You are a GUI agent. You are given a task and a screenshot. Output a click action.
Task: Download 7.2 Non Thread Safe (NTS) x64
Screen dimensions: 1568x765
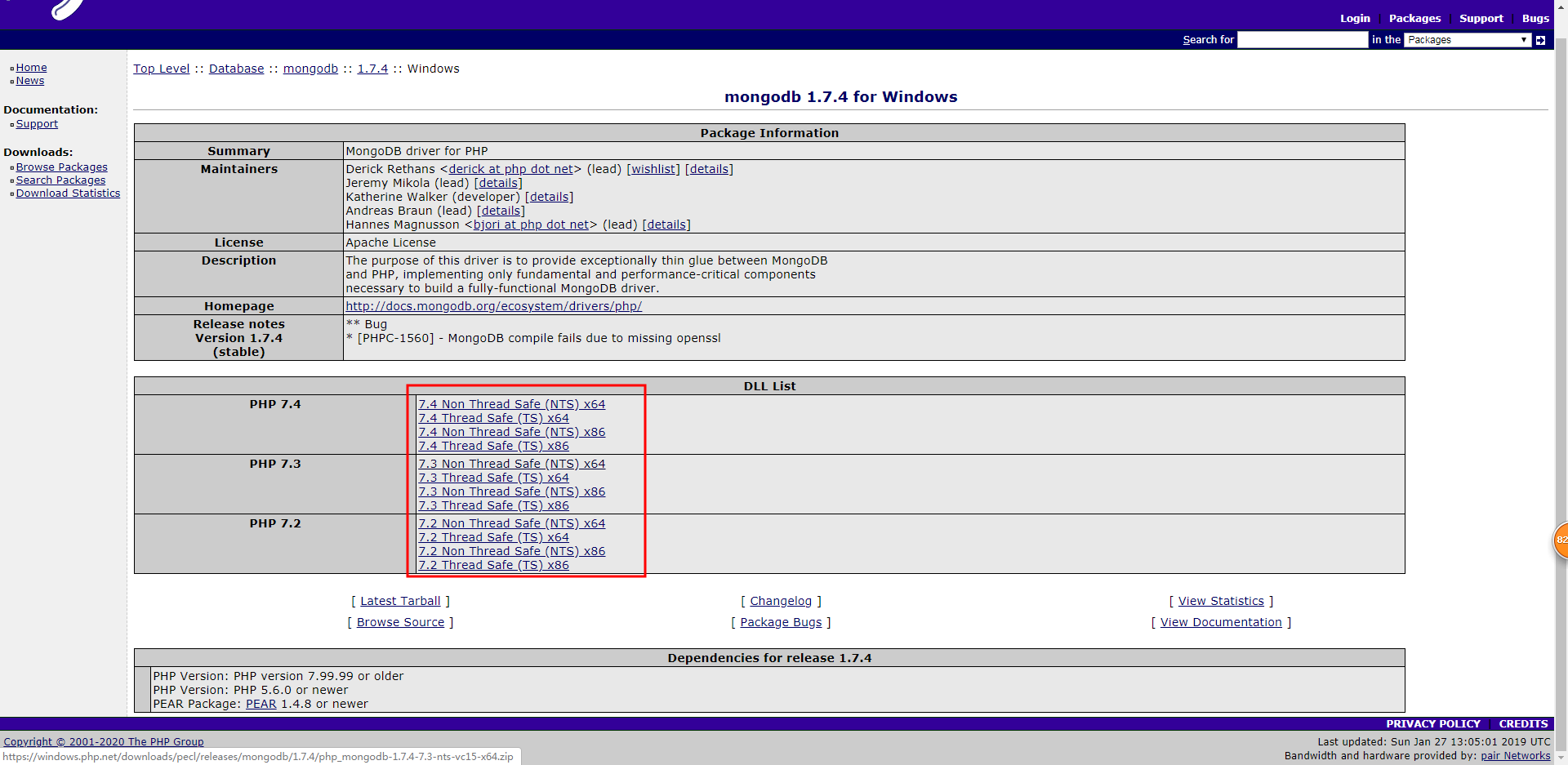512,523
